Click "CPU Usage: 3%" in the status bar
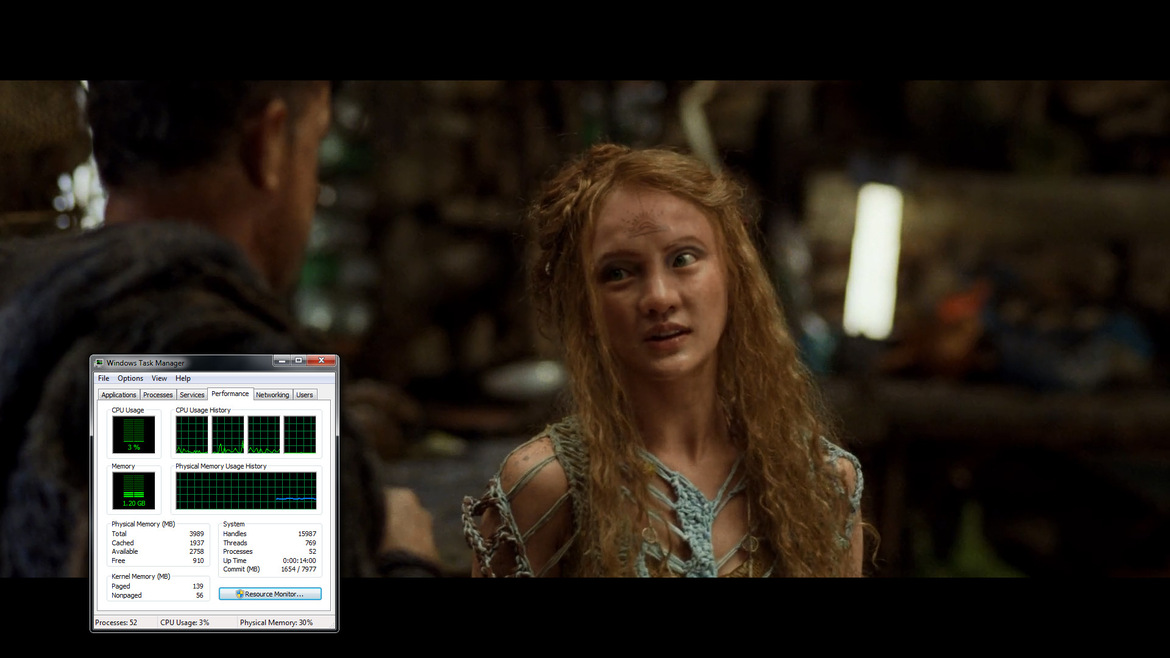Image resolution: width=1170 pixels, height=658 pixels. [x=185, y=623]
